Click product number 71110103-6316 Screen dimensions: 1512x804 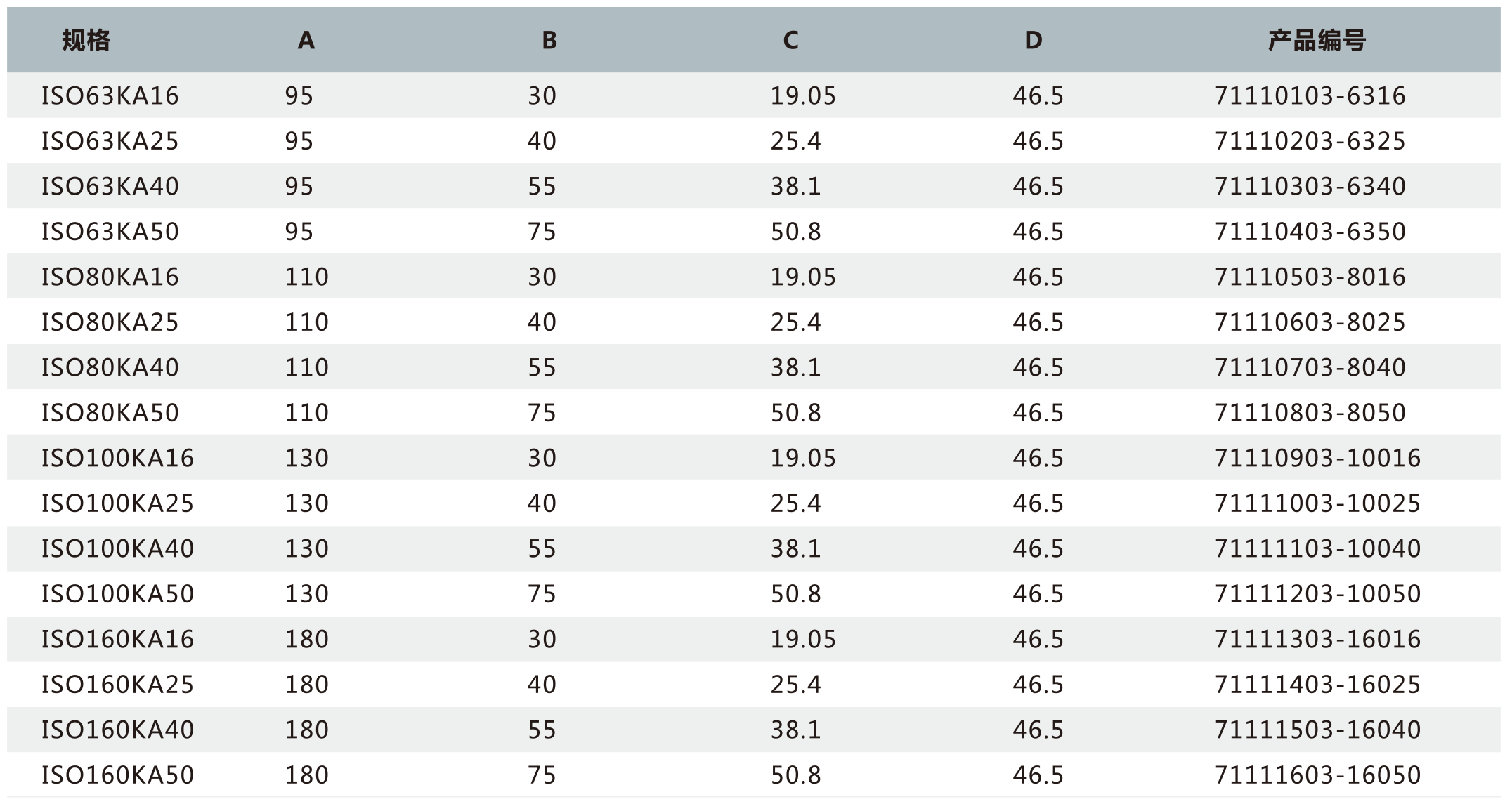[x=1310, y=95]
